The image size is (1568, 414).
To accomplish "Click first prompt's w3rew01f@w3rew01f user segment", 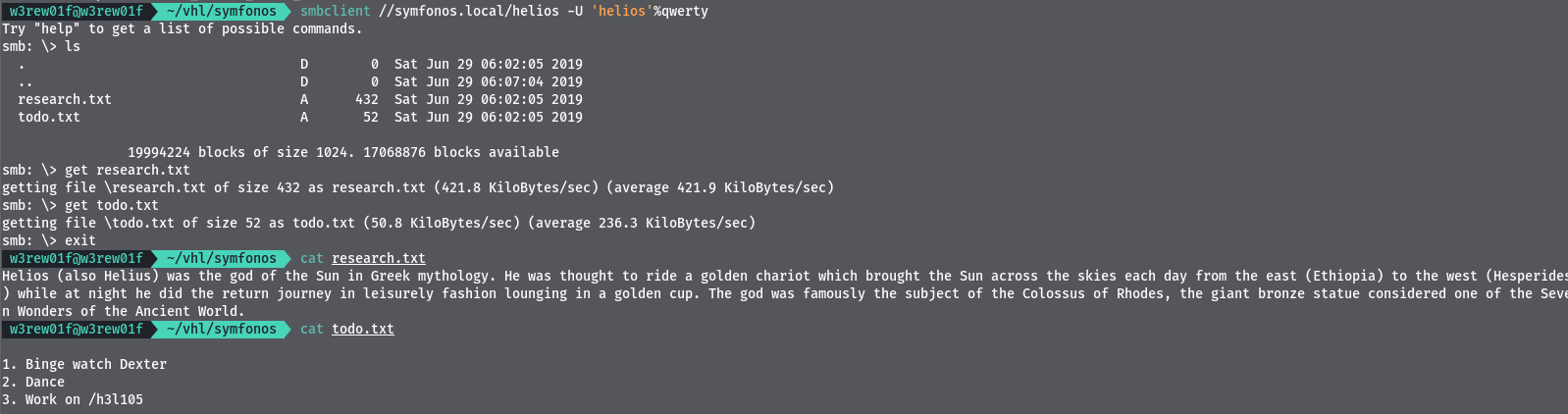I will click(77, 11).
